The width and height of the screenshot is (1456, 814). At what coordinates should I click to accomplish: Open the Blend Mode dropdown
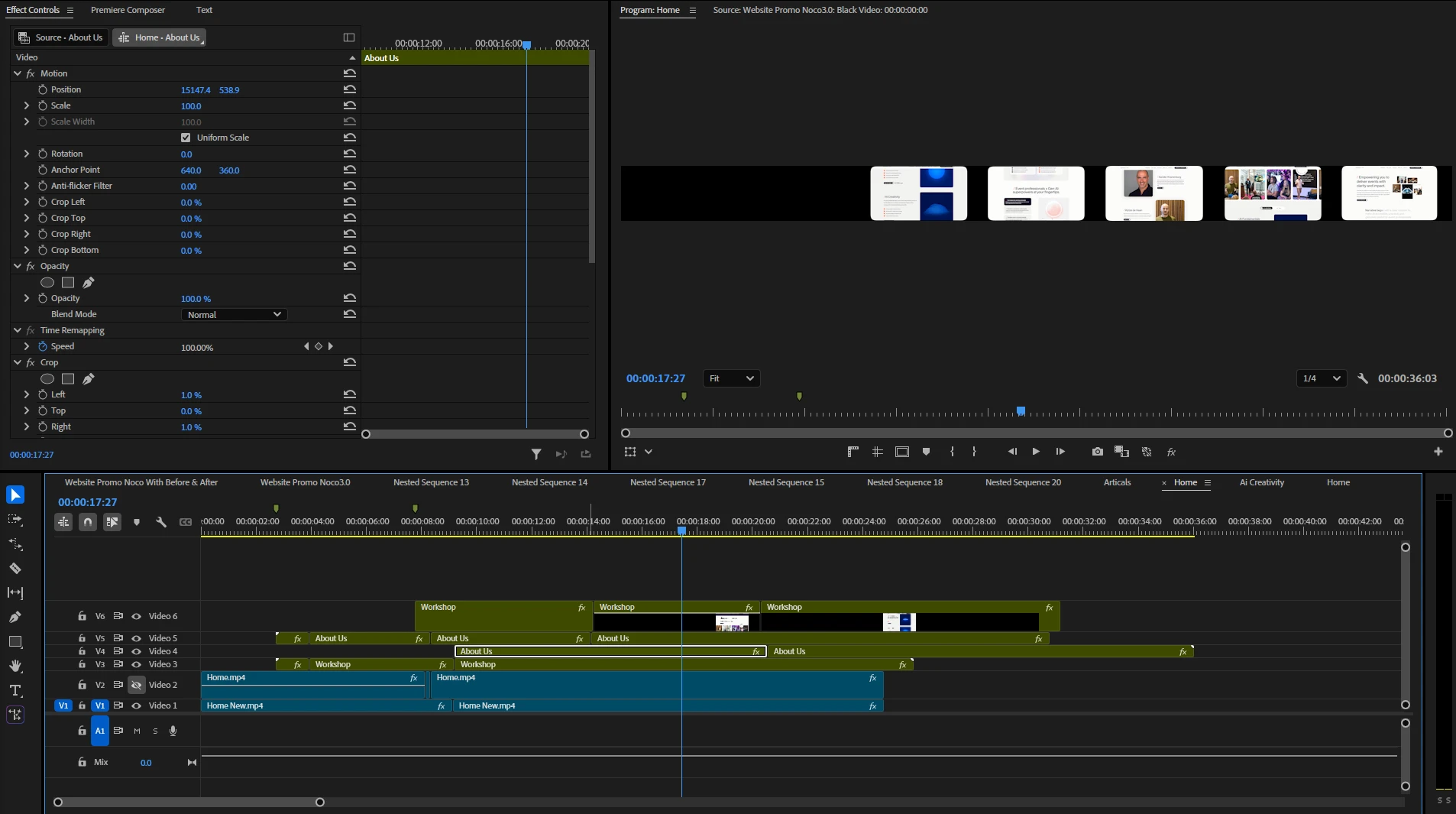pos(235,315)
